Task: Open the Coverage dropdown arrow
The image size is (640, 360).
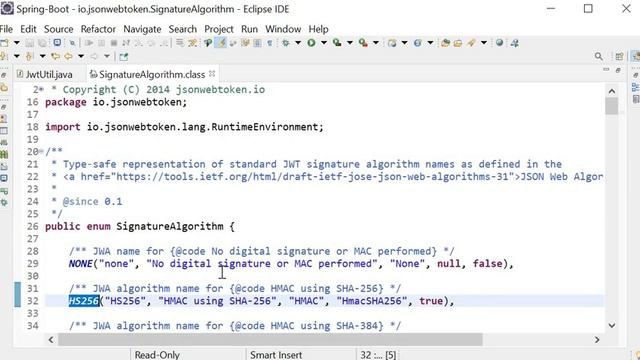Action: pos(350,43)
